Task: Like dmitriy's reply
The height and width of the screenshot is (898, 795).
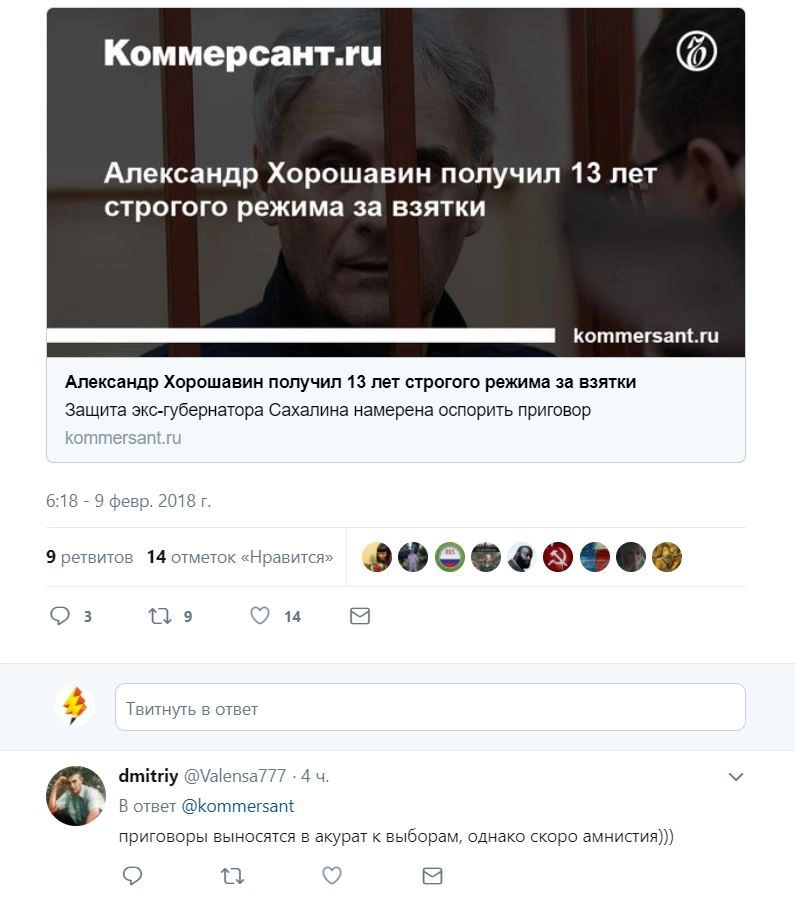Action: (332, 875)
